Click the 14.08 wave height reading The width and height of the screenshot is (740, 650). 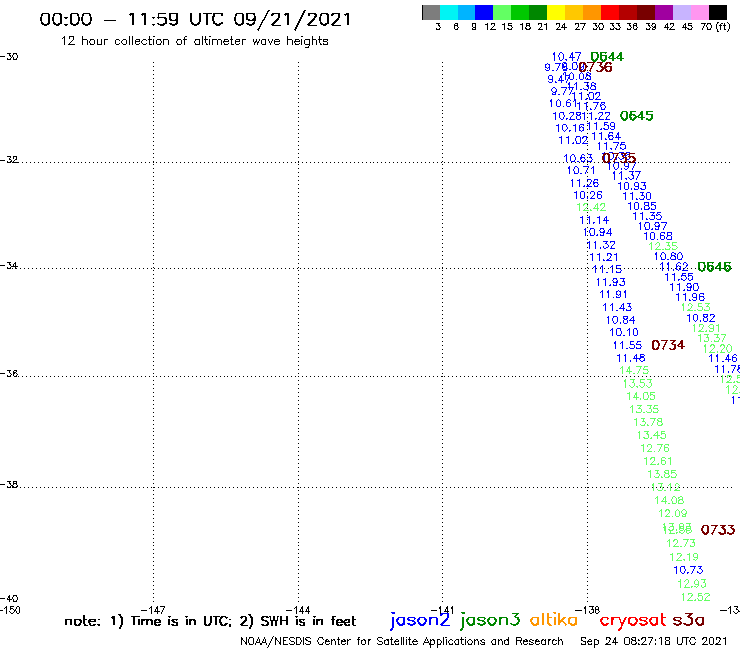click(669, 500)
